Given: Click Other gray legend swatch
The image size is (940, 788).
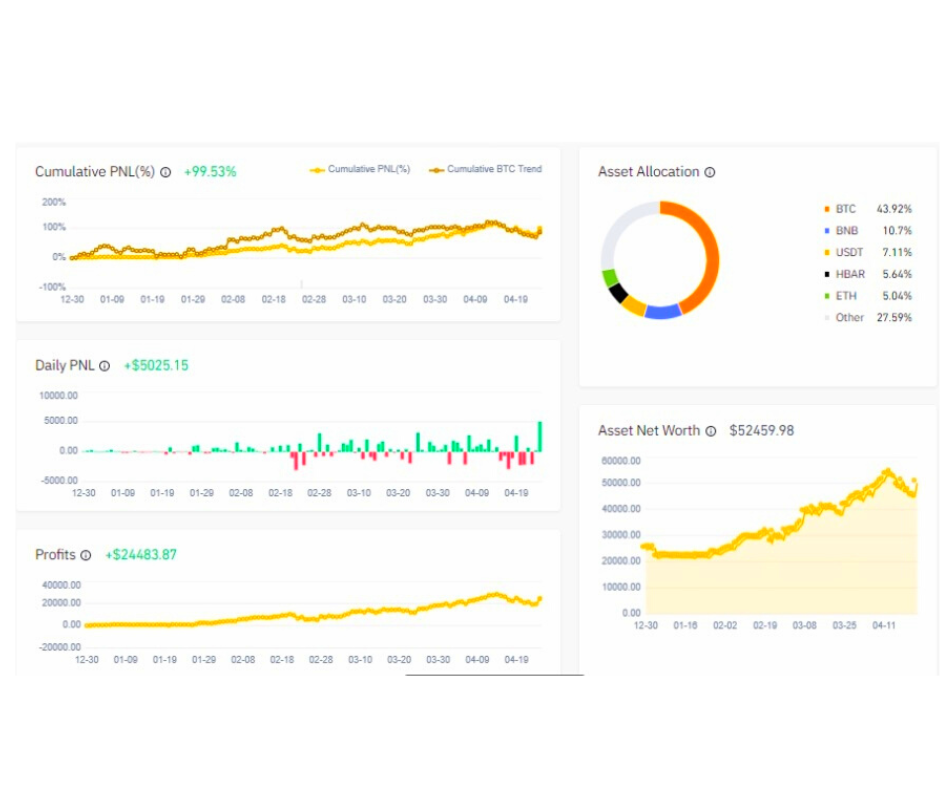Looking at the screenshot, I should tap(827, 317).
